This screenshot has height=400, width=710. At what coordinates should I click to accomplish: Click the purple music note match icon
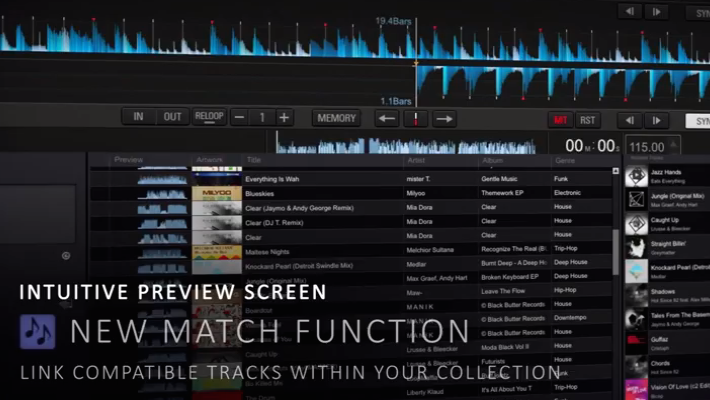coord(38,331)
